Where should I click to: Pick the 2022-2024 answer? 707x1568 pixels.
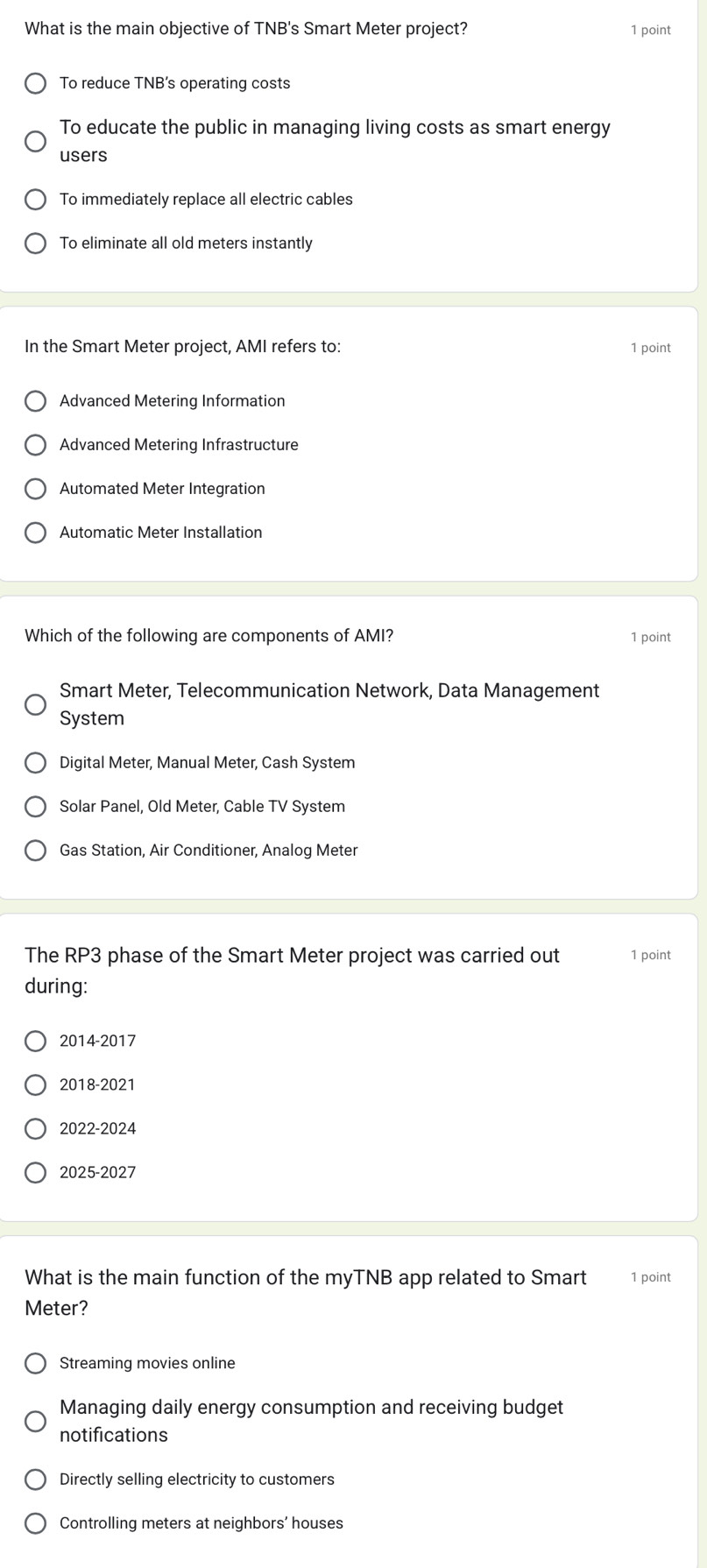(35, 1129)
